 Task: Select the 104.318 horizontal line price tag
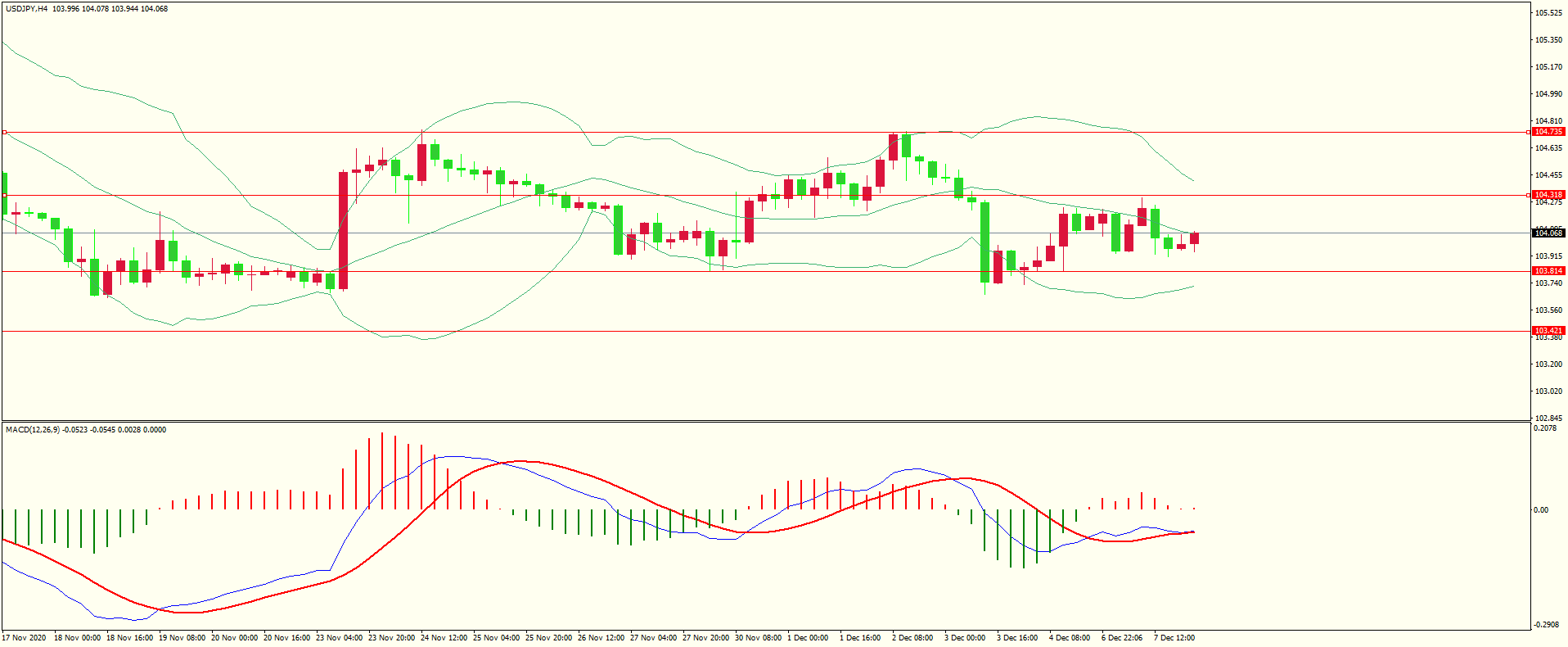click(1548, 195)
